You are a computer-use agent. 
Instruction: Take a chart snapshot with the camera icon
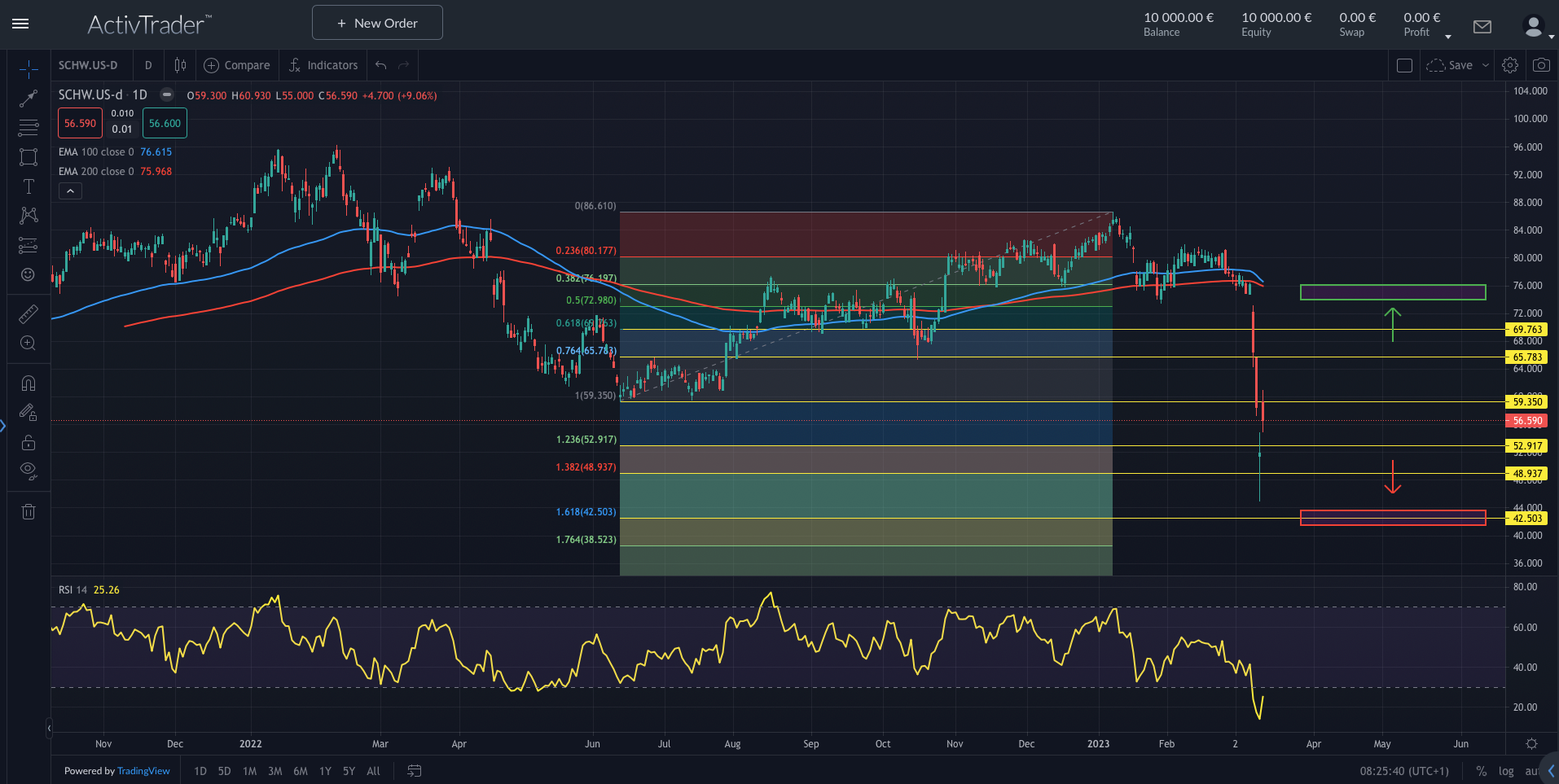[1541, 65]
